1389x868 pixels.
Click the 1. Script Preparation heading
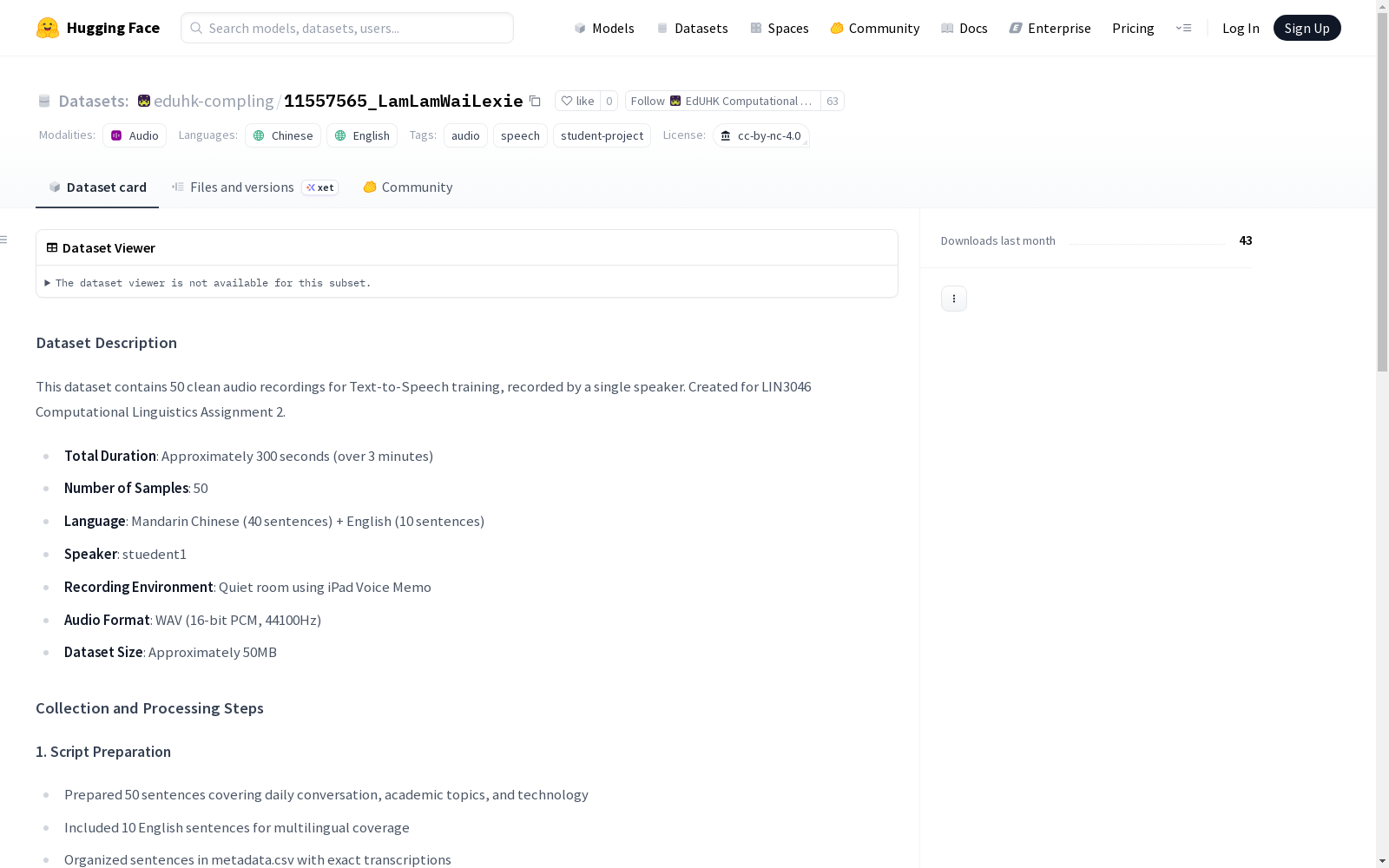[x=103, y=752]
